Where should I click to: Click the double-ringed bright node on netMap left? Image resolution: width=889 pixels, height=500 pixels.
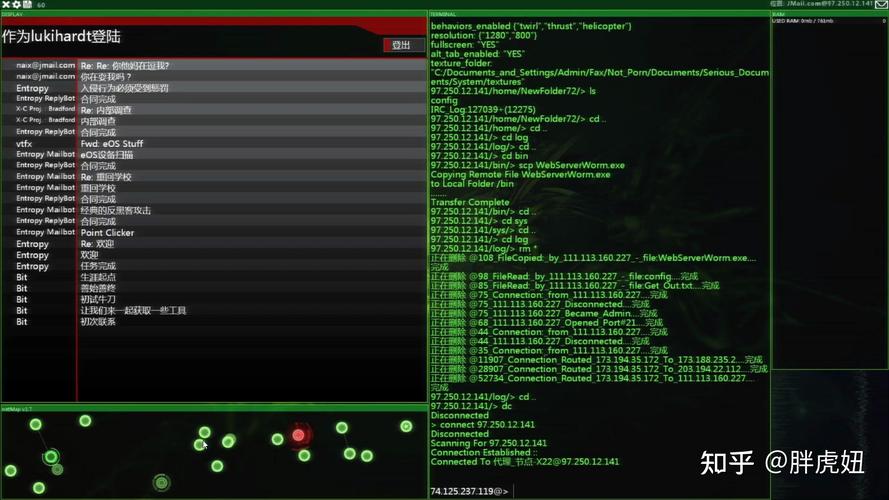[50, 457]
